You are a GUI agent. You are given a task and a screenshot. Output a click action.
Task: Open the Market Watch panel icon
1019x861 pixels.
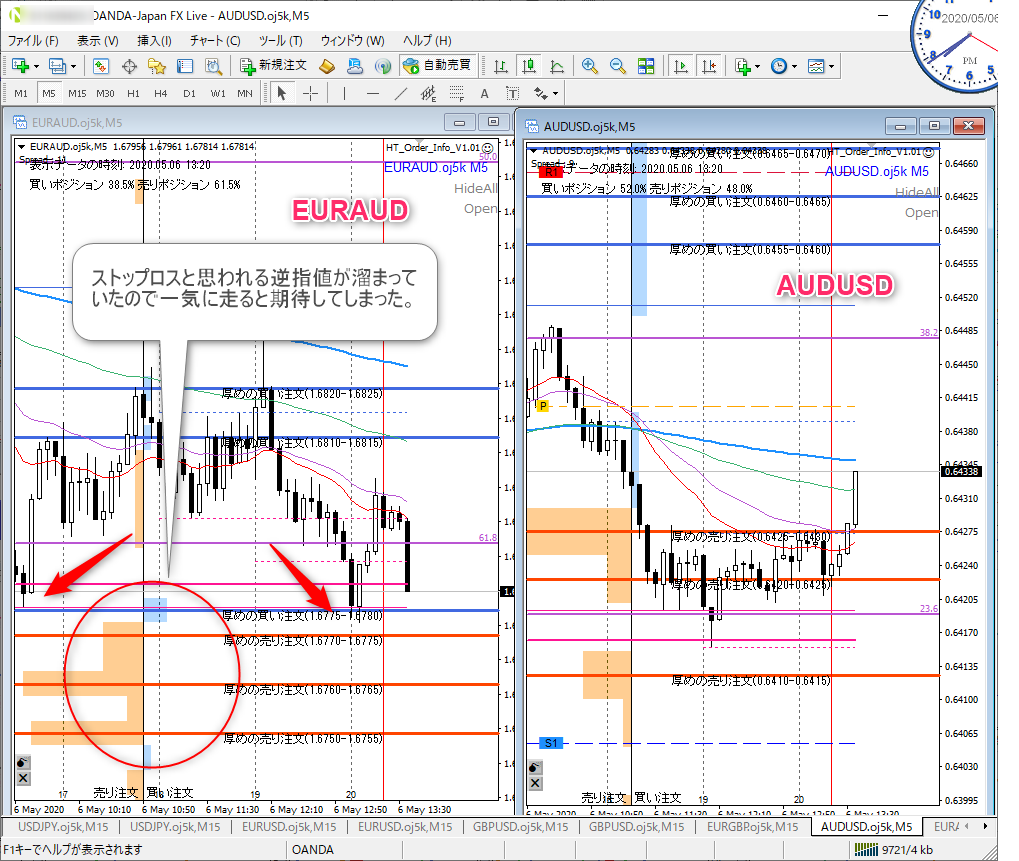point(101,66)
